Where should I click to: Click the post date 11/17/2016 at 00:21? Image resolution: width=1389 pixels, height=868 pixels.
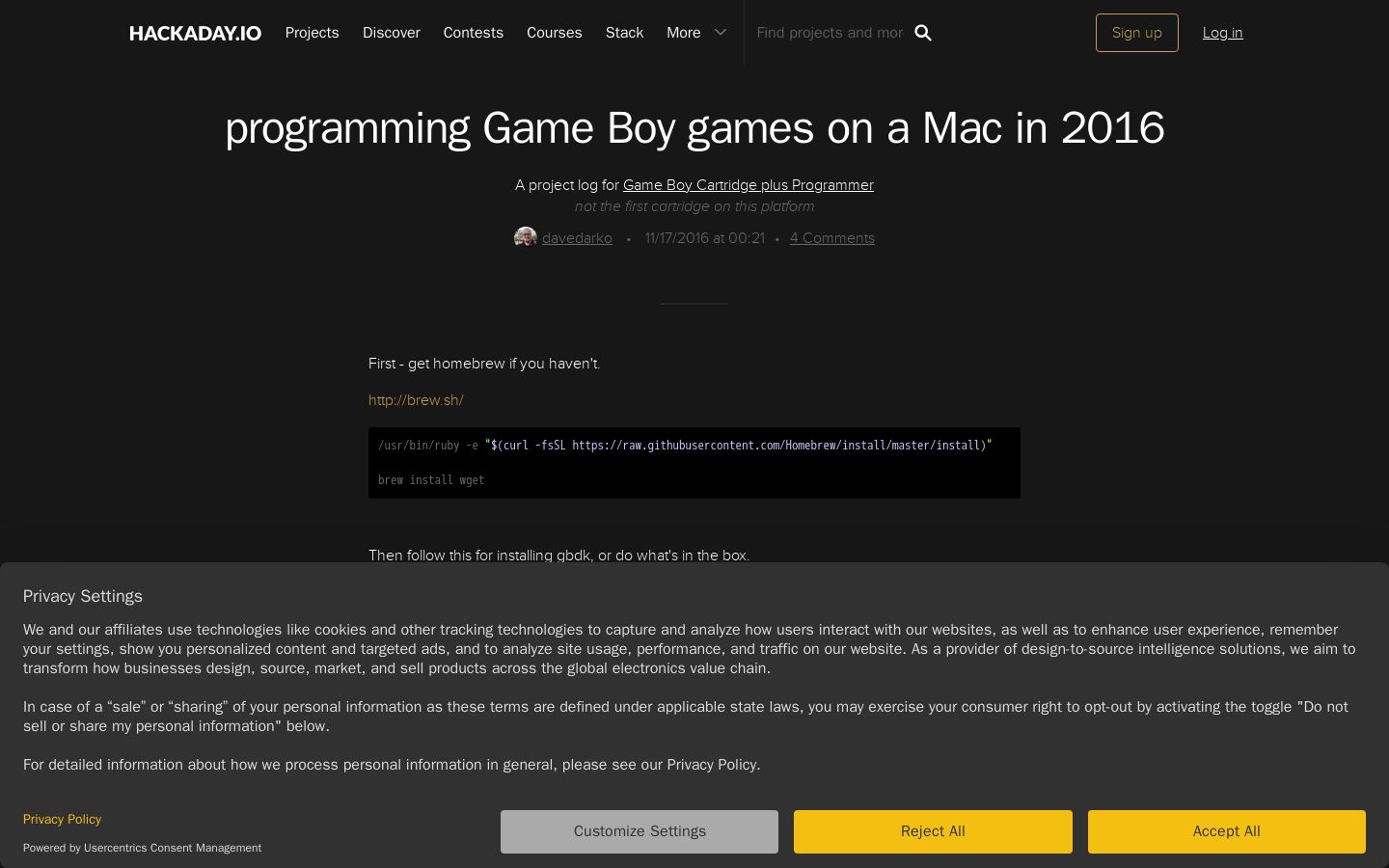click(x=705, y=238)
